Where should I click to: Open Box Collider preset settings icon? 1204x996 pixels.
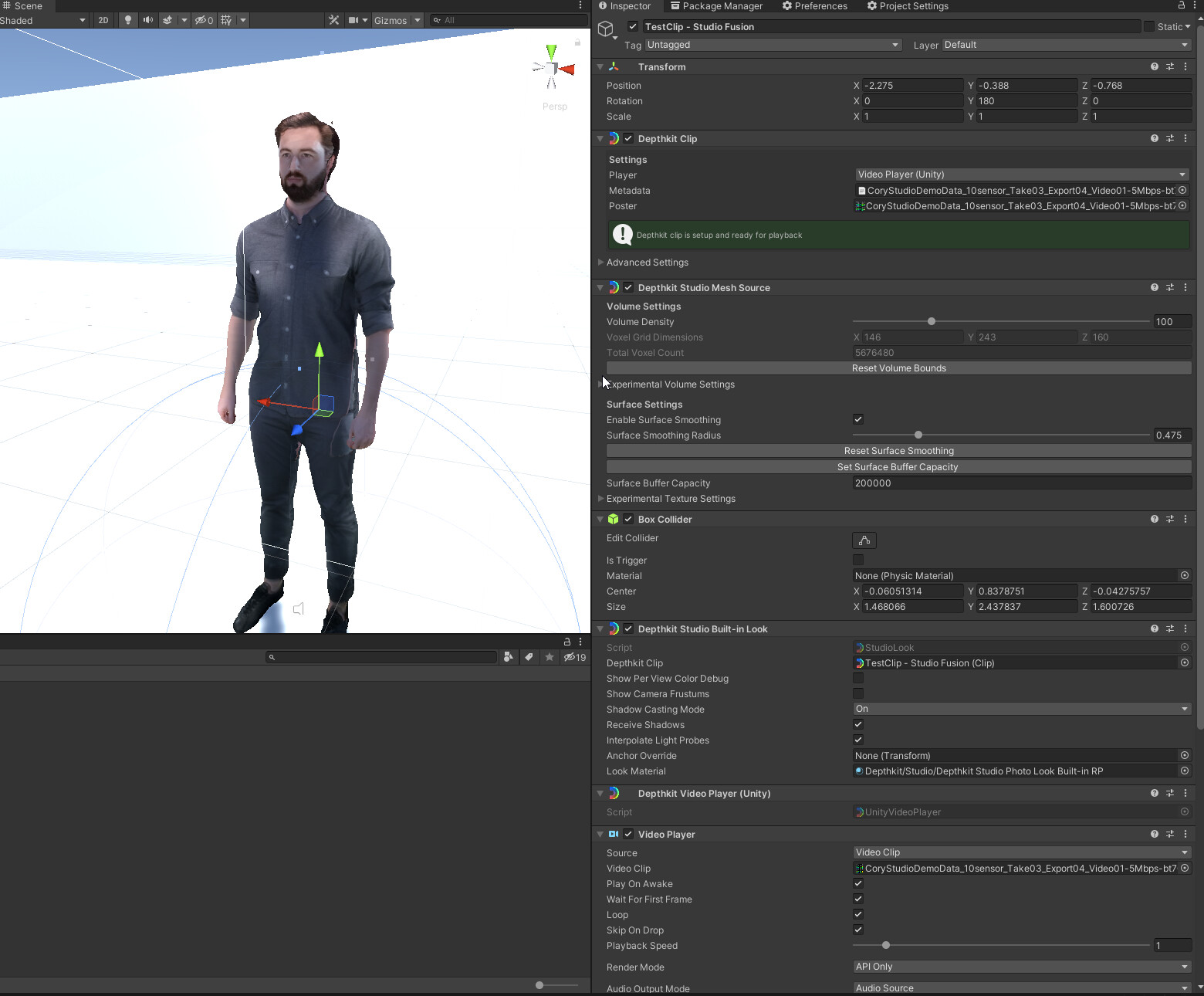(1170, 520)
